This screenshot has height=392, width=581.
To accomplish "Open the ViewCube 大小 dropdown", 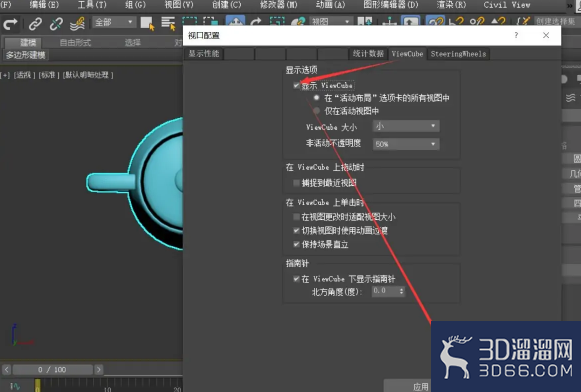I will pyautogui.click(x=406, y=126).
